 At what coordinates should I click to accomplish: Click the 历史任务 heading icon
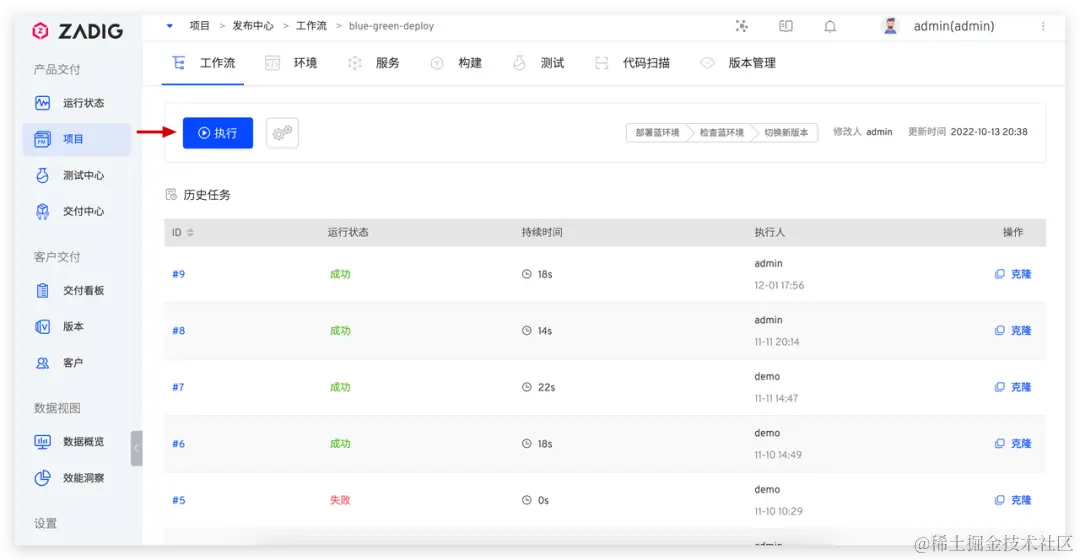pos(172,195)
